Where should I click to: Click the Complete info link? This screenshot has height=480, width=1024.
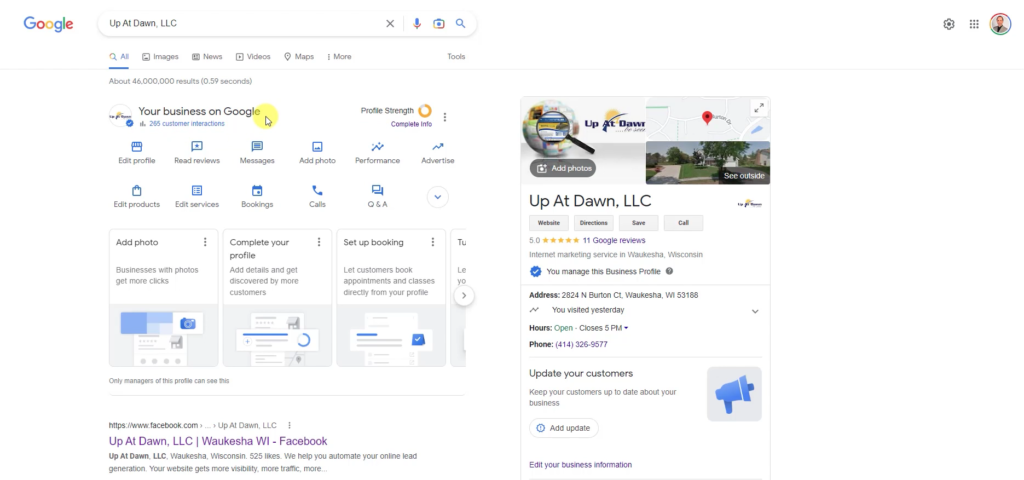pos(411,124)
